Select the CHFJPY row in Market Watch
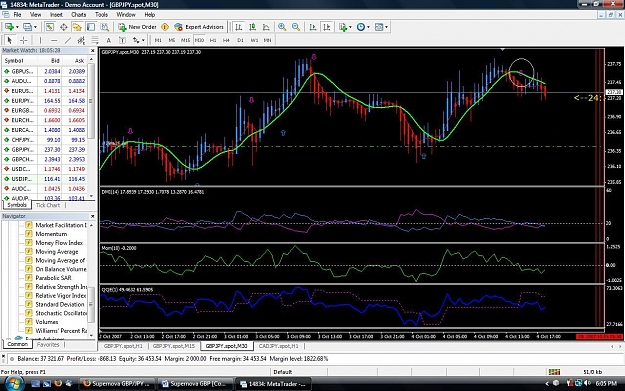This screenshot has width=625, height=391. (45, 140)
